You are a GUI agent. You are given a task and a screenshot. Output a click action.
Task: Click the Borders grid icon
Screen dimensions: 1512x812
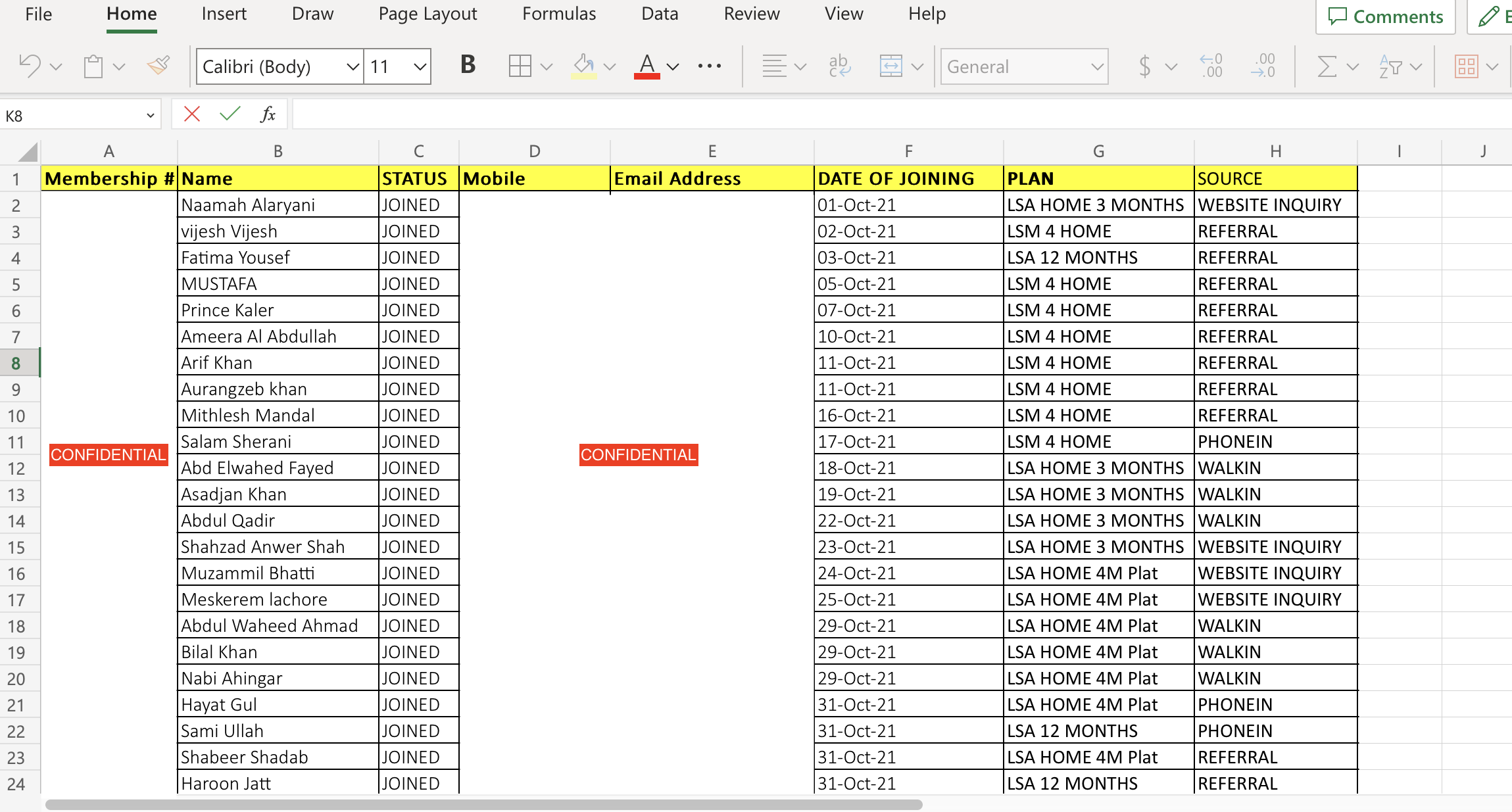click(520, 66)
